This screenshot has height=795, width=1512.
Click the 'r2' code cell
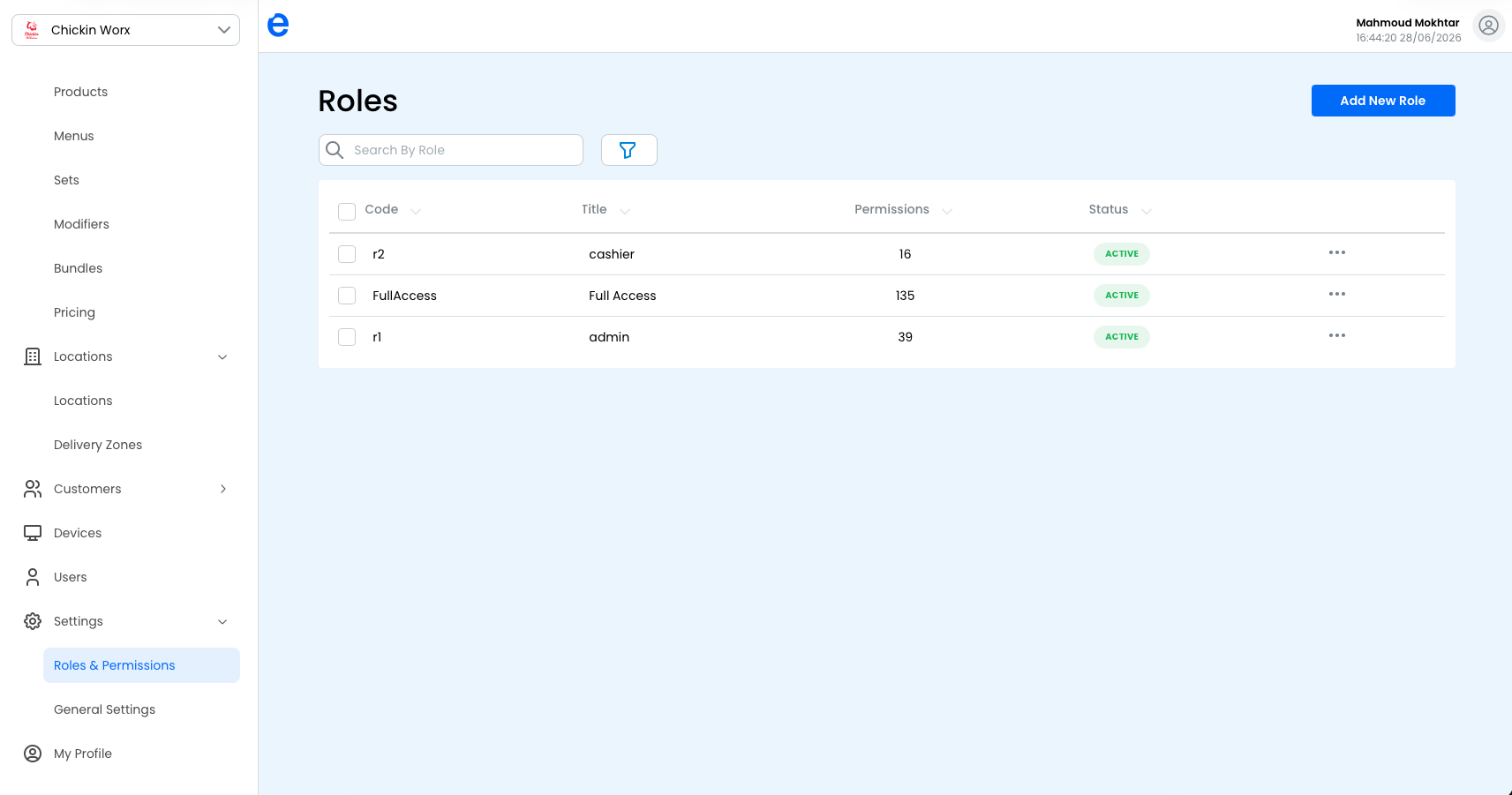click(x=379, y=254)
